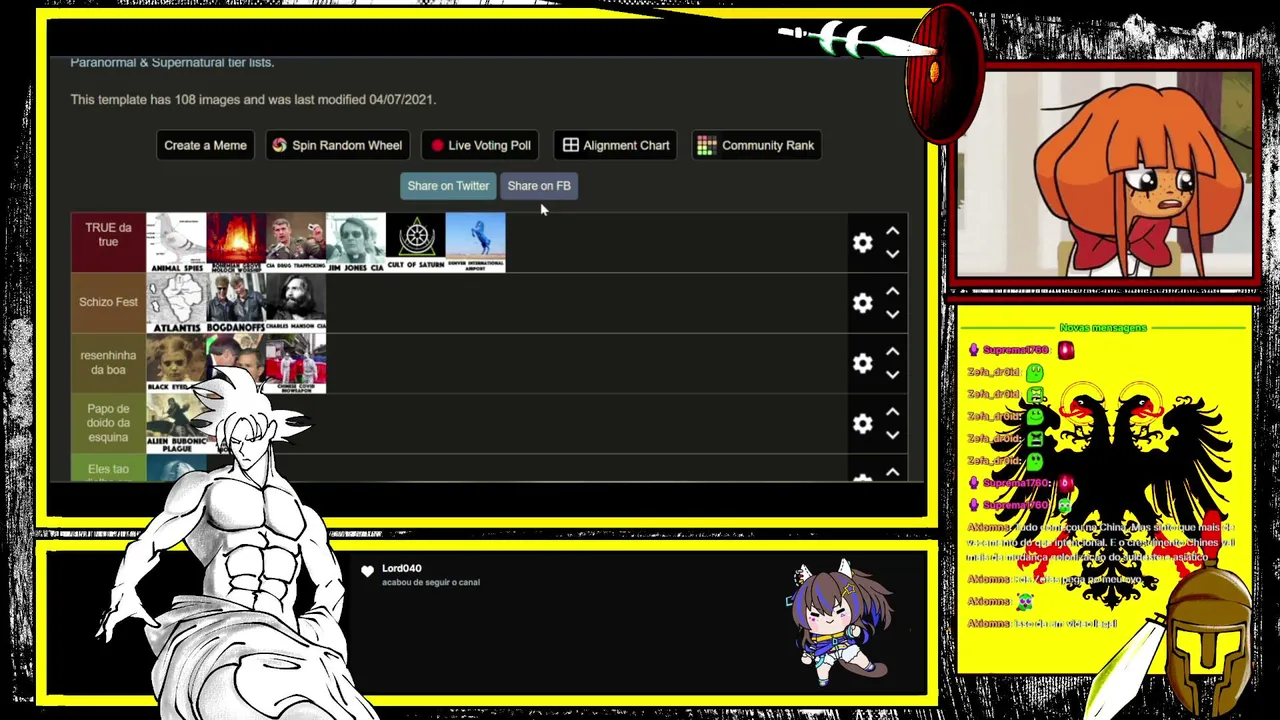The height and width of the screenshot is (720, 1280).
Task: Share tier list on Twitter
Action: point(448,186)
